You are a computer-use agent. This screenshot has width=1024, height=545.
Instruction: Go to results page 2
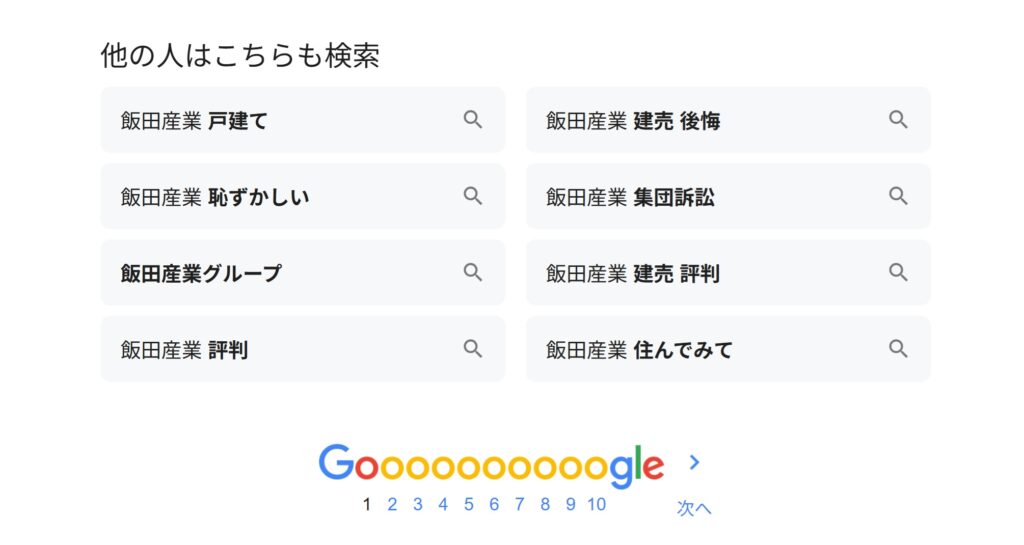392,505
